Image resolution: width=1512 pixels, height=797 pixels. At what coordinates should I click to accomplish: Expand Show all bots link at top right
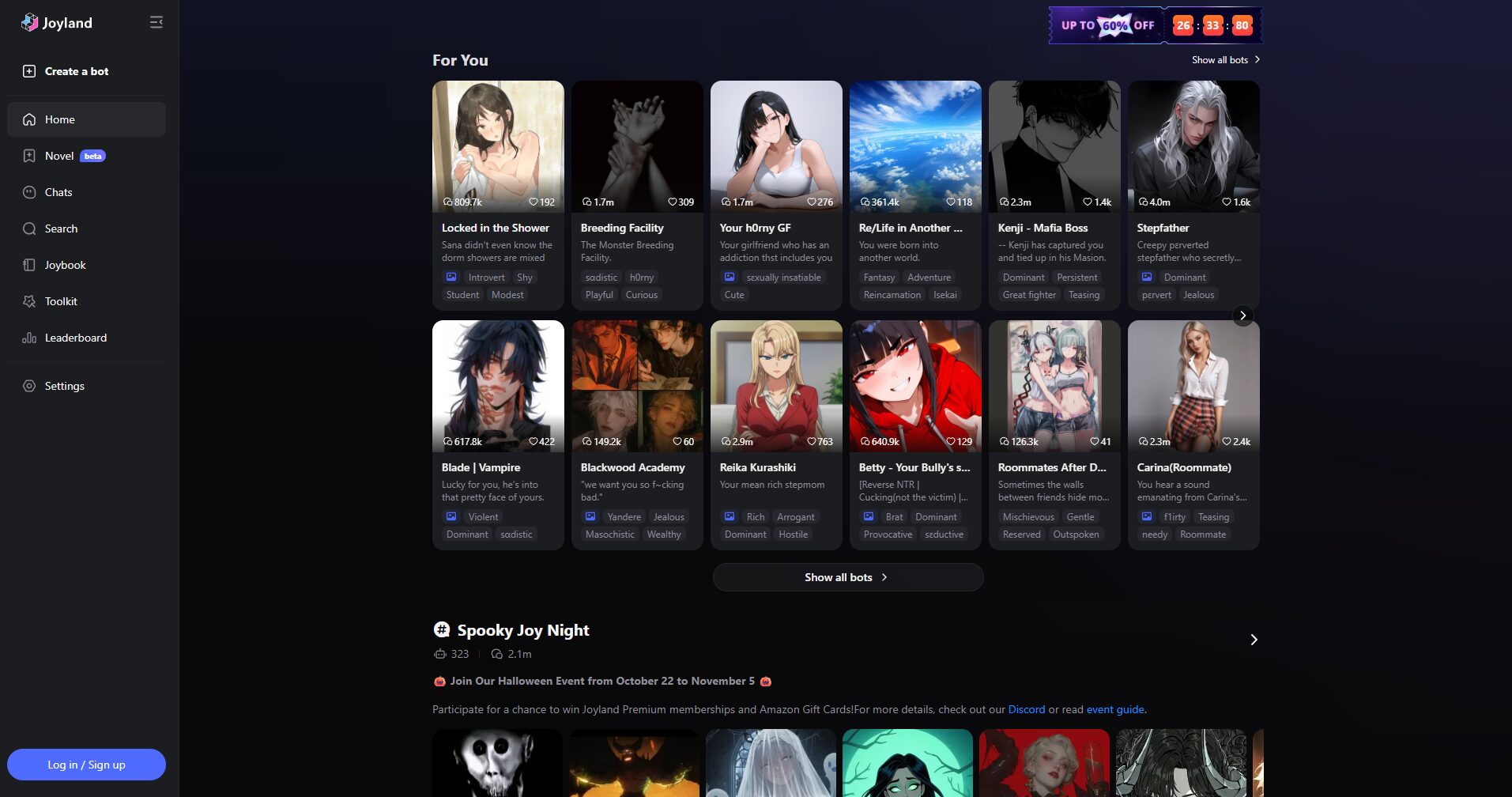click(1225, 60)
